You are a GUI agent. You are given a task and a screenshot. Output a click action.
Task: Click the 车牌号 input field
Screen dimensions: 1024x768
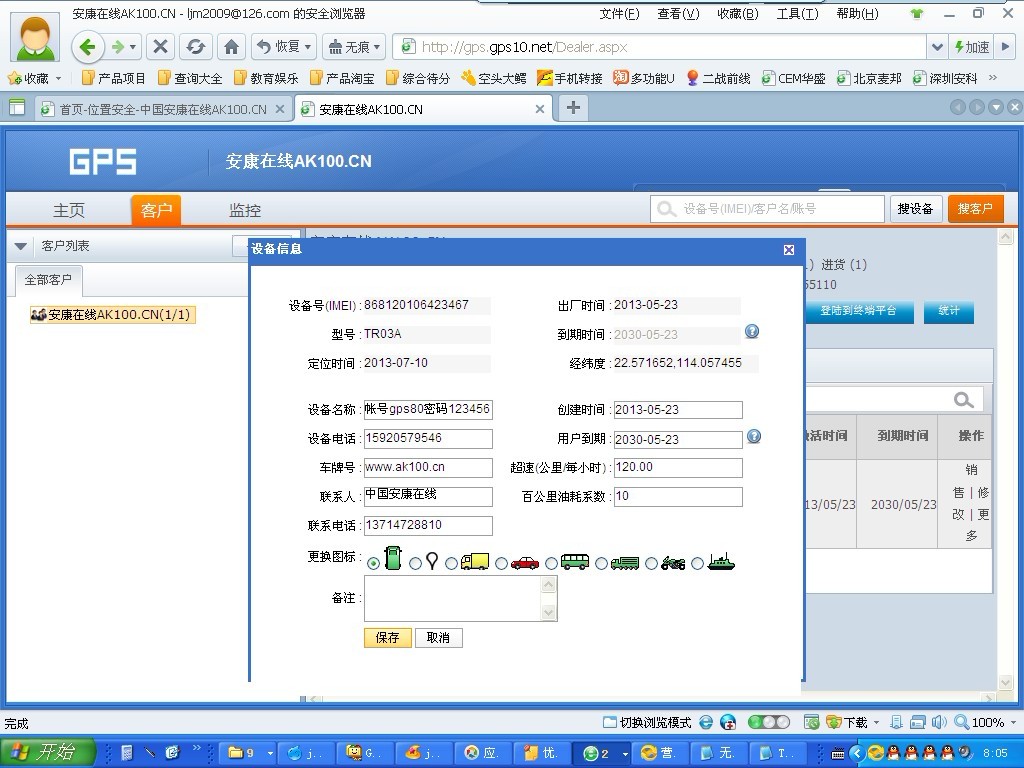click(428, 468)
